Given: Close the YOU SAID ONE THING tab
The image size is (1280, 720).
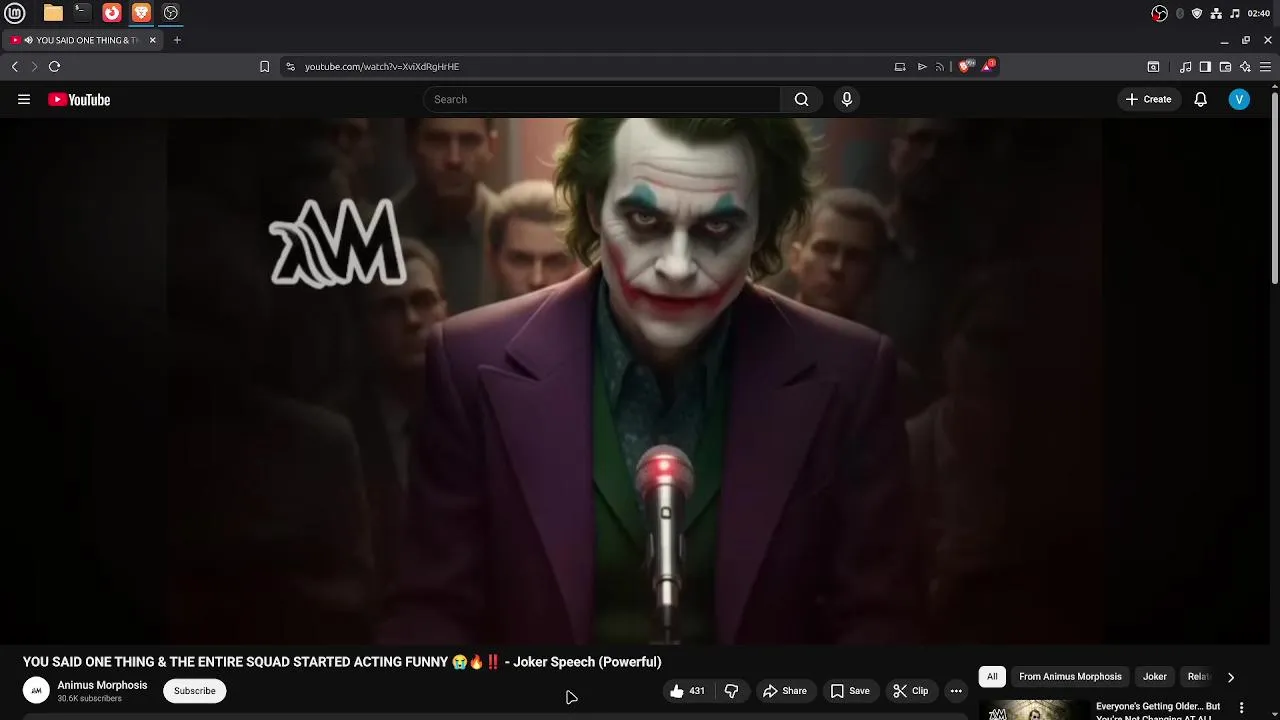Looking at the screenshot, I should click(153, 40).
